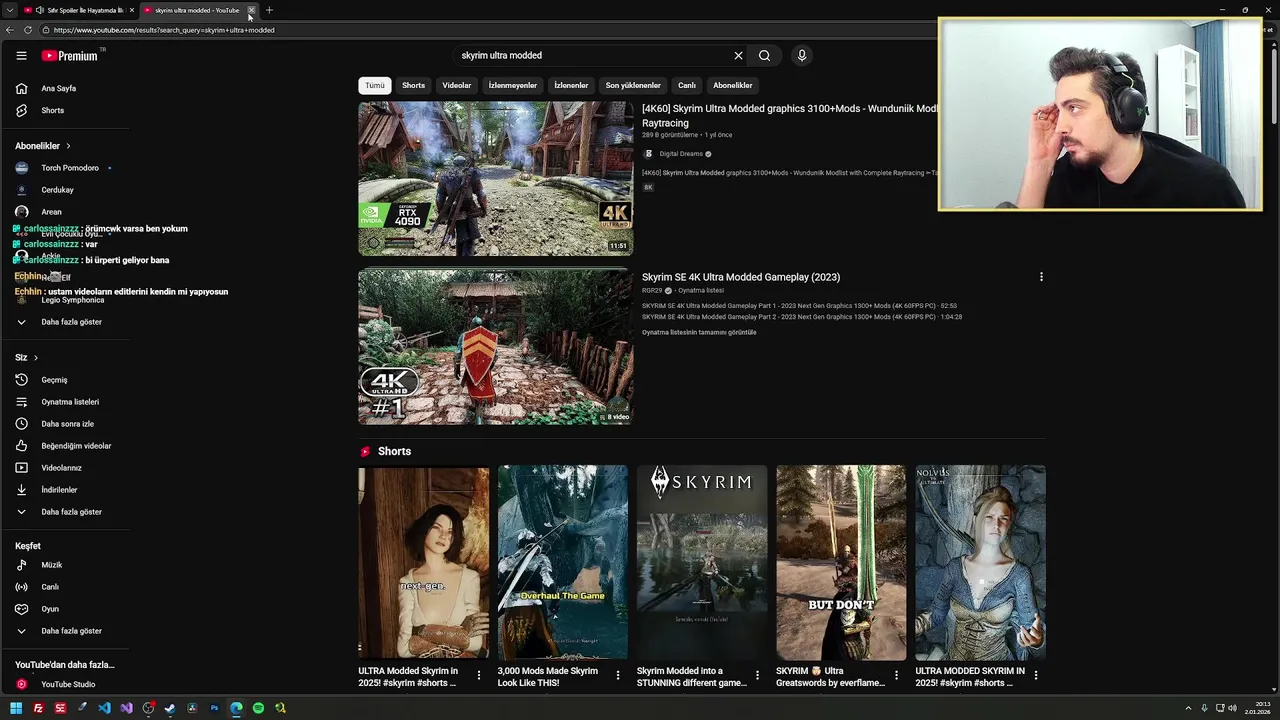Close the 'skyrim ultra modded' browser tab

[x=251, y=10]
